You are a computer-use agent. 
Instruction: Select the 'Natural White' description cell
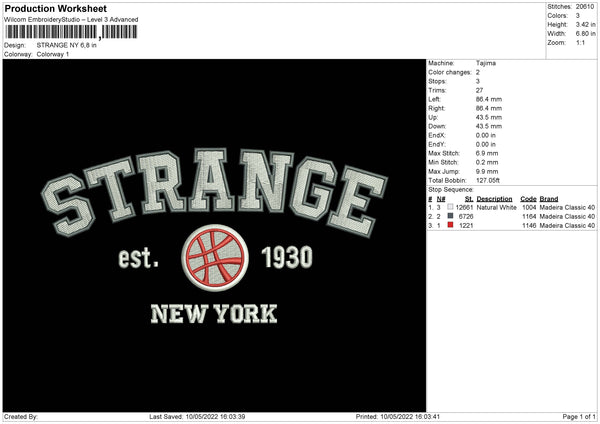[496, 207]
